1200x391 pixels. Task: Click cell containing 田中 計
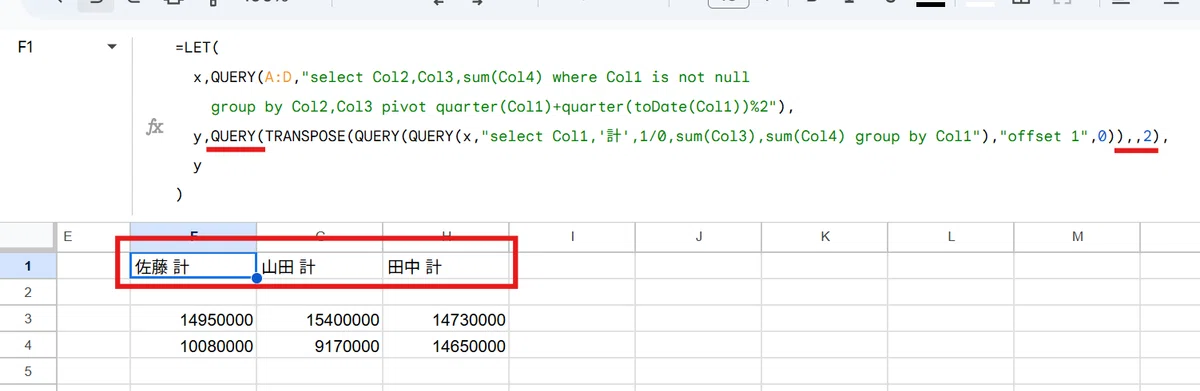click(446, 266)
